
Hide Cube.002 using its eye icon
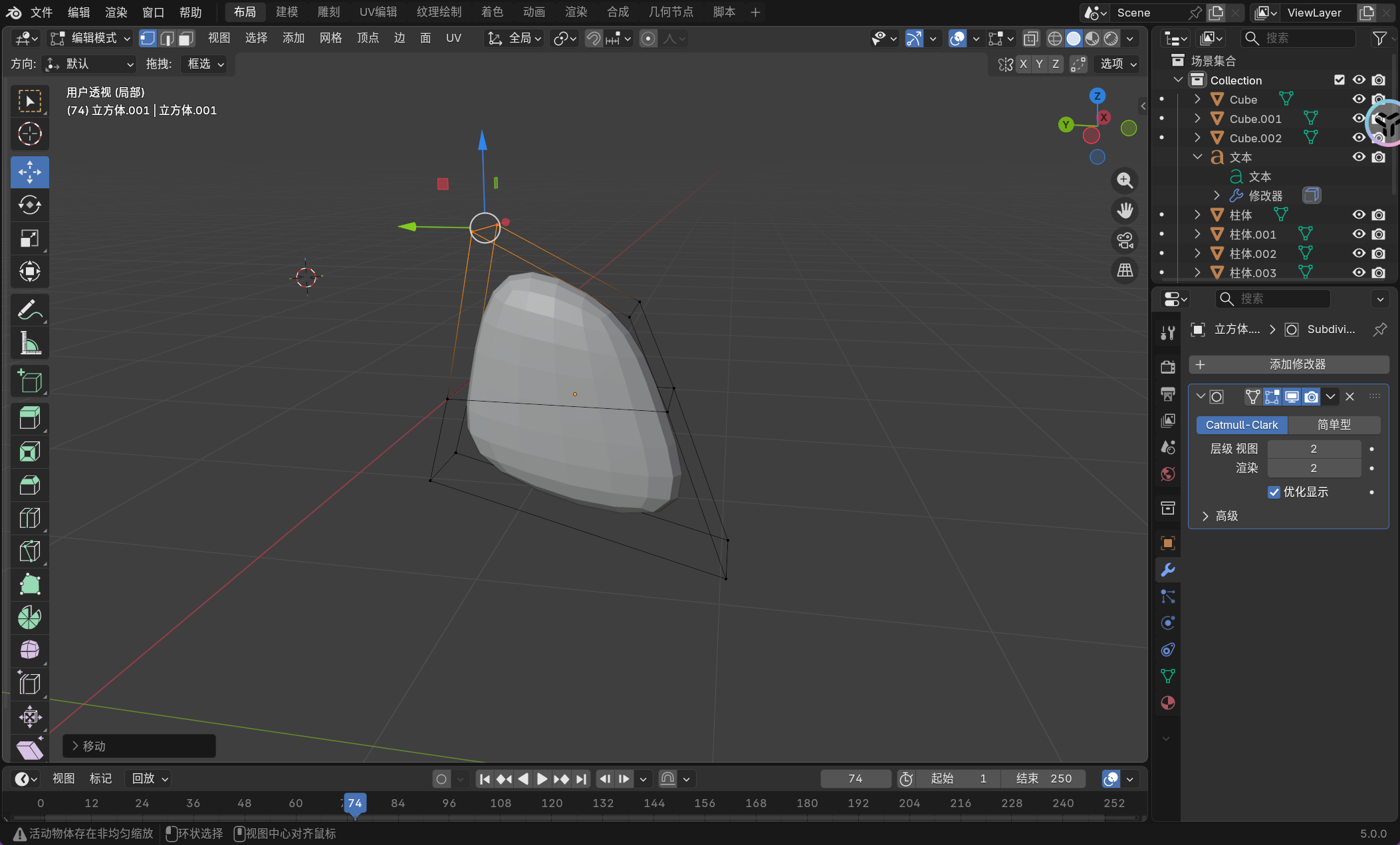click(x=1359, y=138)
